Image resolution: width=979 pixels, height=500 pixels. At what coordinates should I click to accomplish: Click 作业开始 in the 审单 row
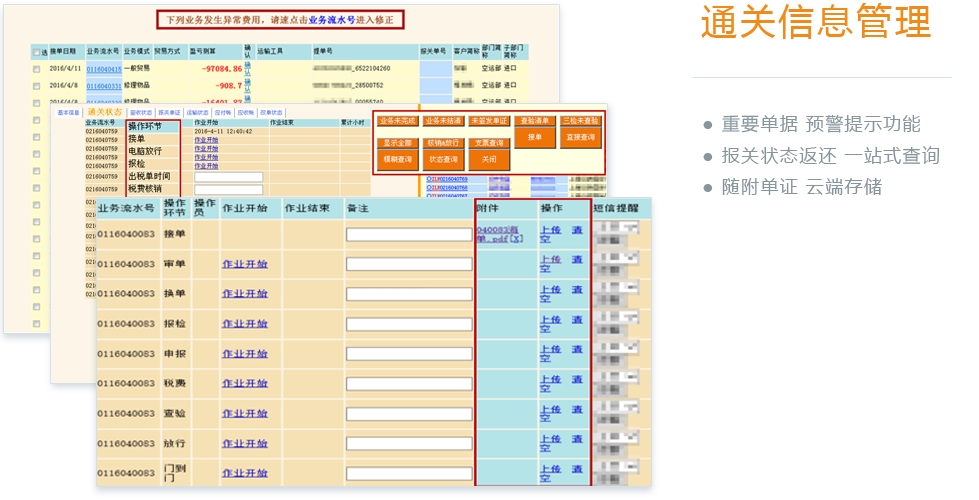(245, 264)
